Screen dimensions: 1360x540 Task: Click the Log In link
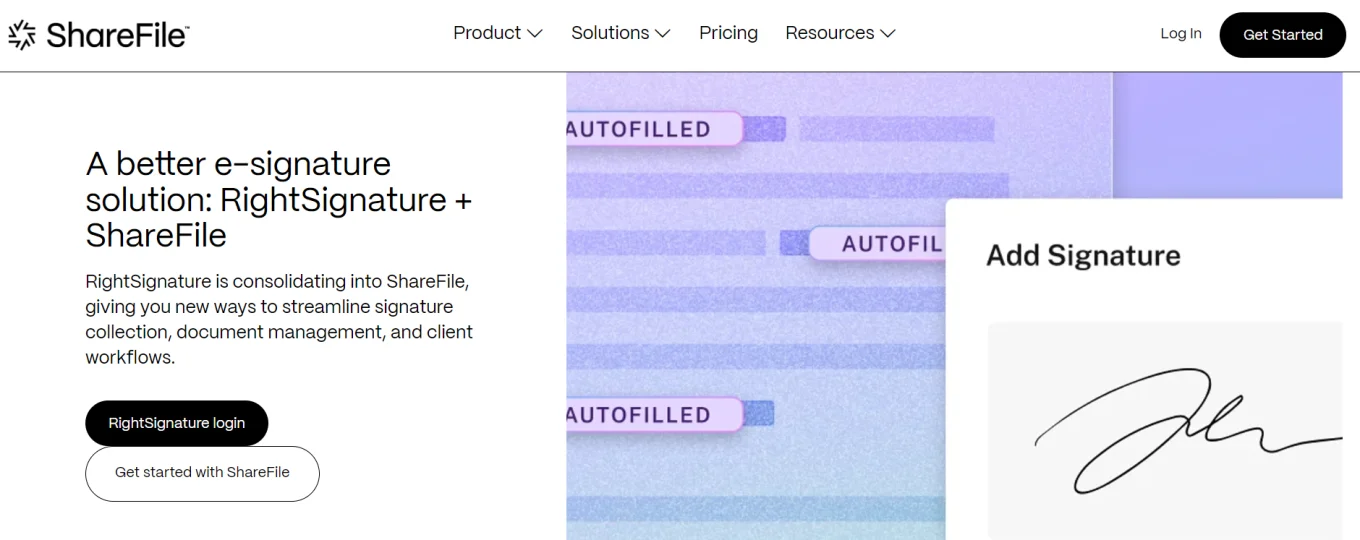(1180, 34)
